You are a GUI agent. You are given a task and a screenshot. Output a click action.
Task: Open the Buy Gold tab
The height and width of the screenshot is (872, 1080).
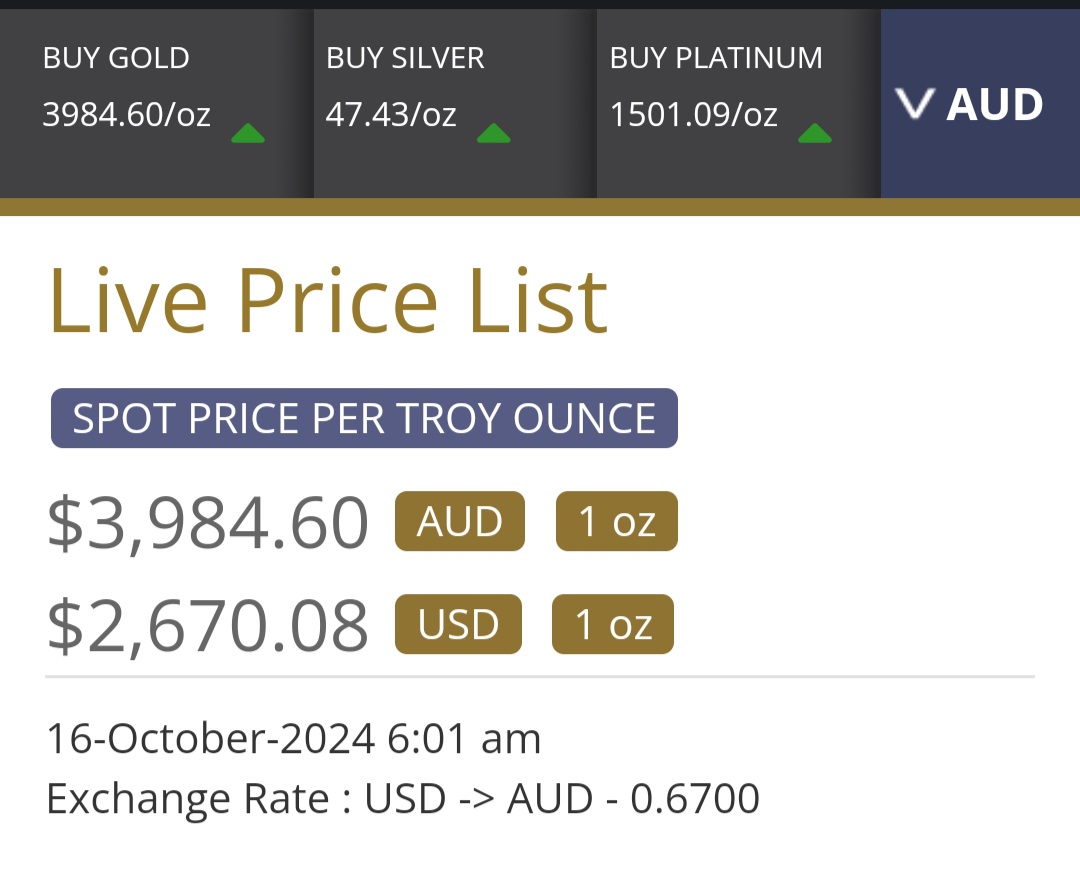tap(156, 103)
